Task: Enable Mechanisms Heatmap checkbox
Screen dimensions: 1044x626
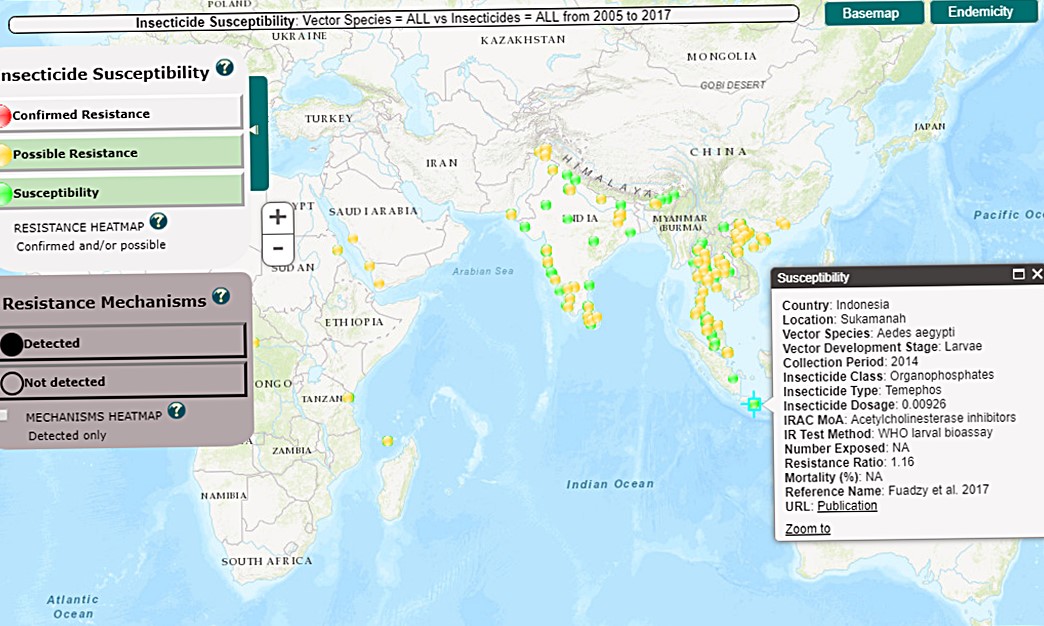Action: coord(4,416)
